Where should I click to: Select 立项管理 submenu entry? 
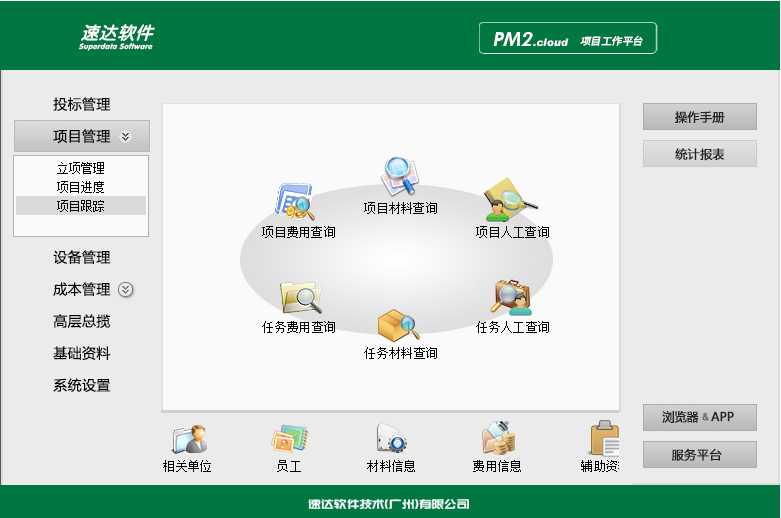pyautogui.click(x=81, y=168)
